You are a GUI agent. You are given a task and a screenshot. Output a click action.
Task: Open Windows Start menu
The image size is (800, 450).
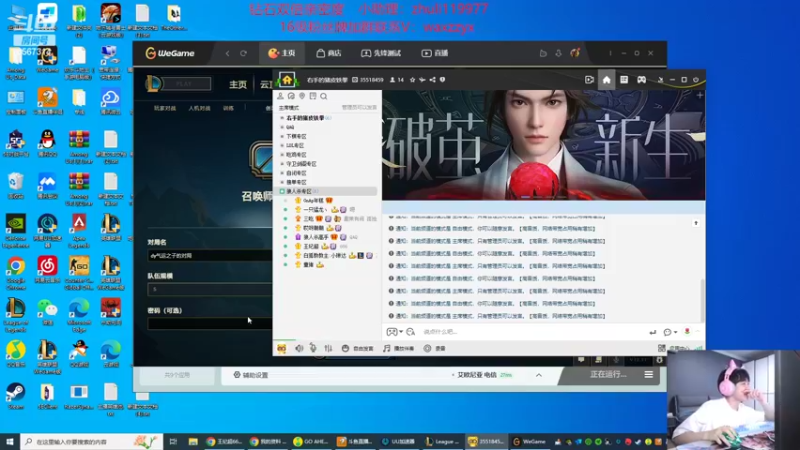click(10, 441)
